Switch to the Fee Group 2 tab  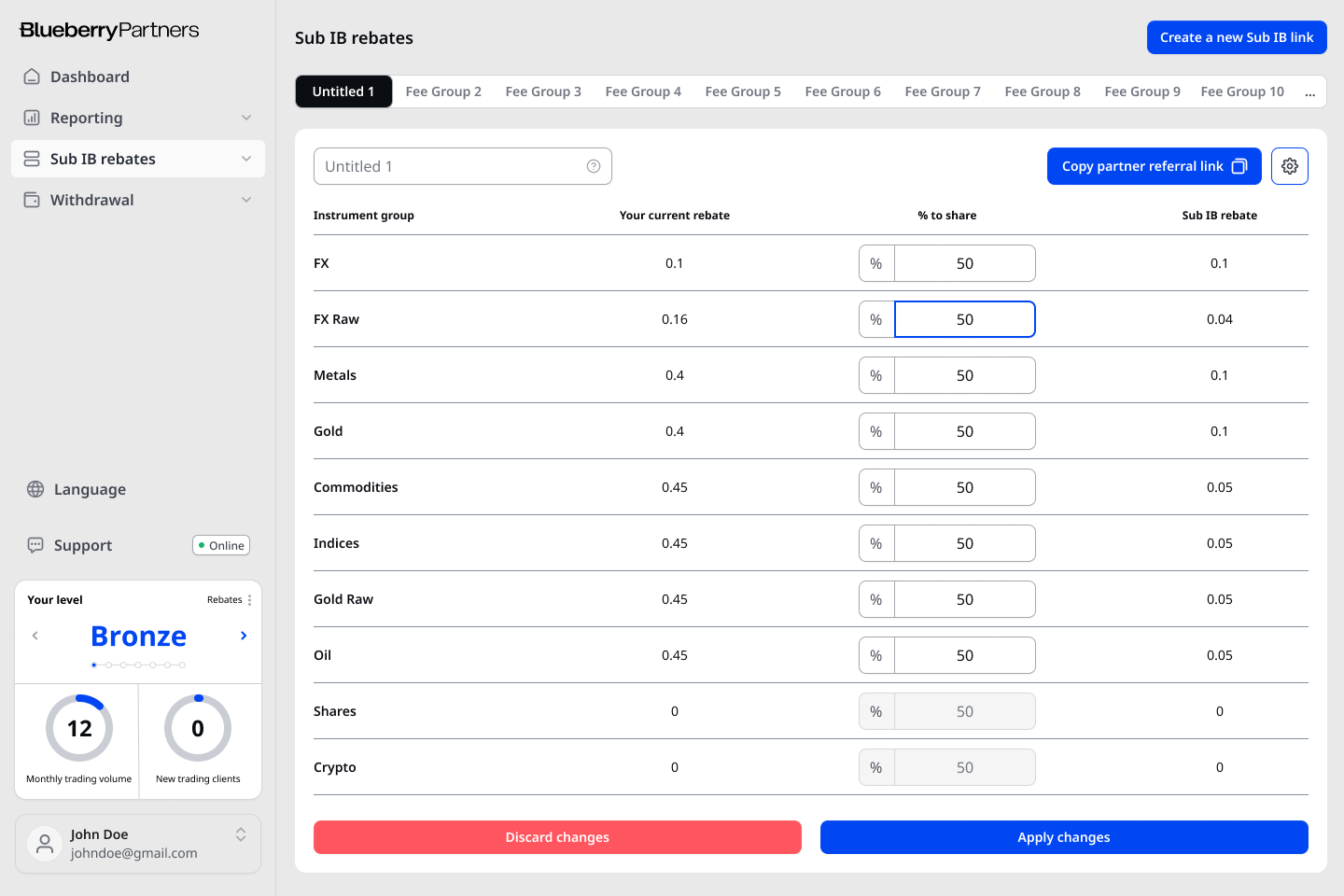(x=443, y=91)
